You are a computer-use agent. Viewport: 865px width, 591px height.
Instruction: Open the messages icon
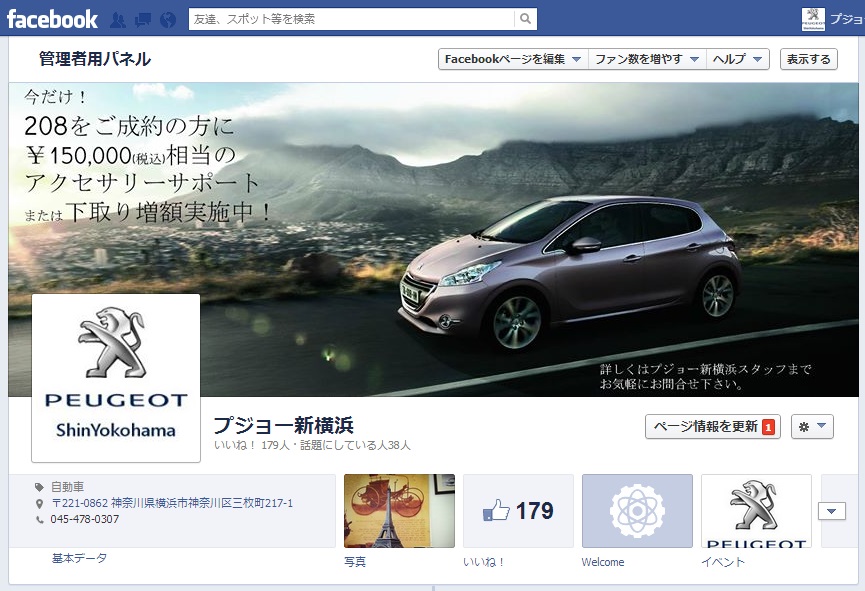pos(143,20)
